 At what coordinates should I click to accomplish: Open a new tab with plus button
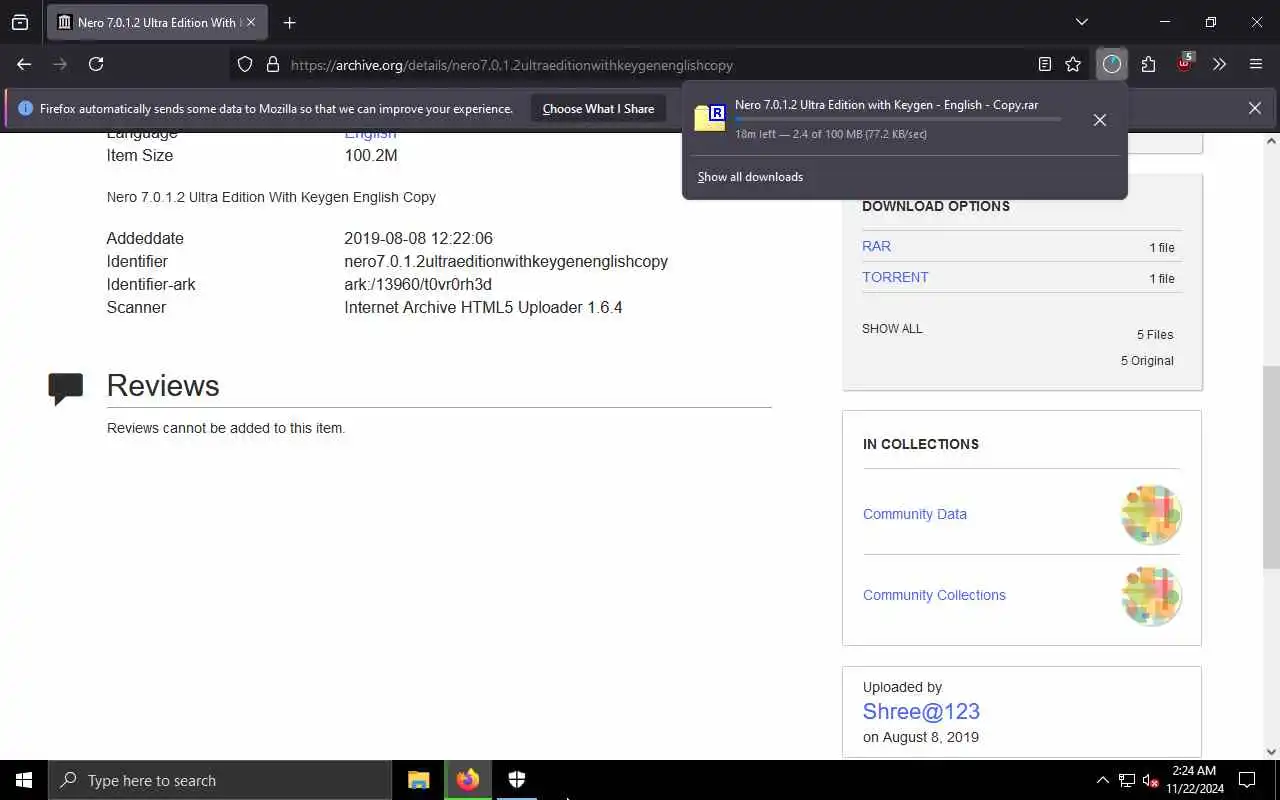pyautogui.click(x=289, y=22)
